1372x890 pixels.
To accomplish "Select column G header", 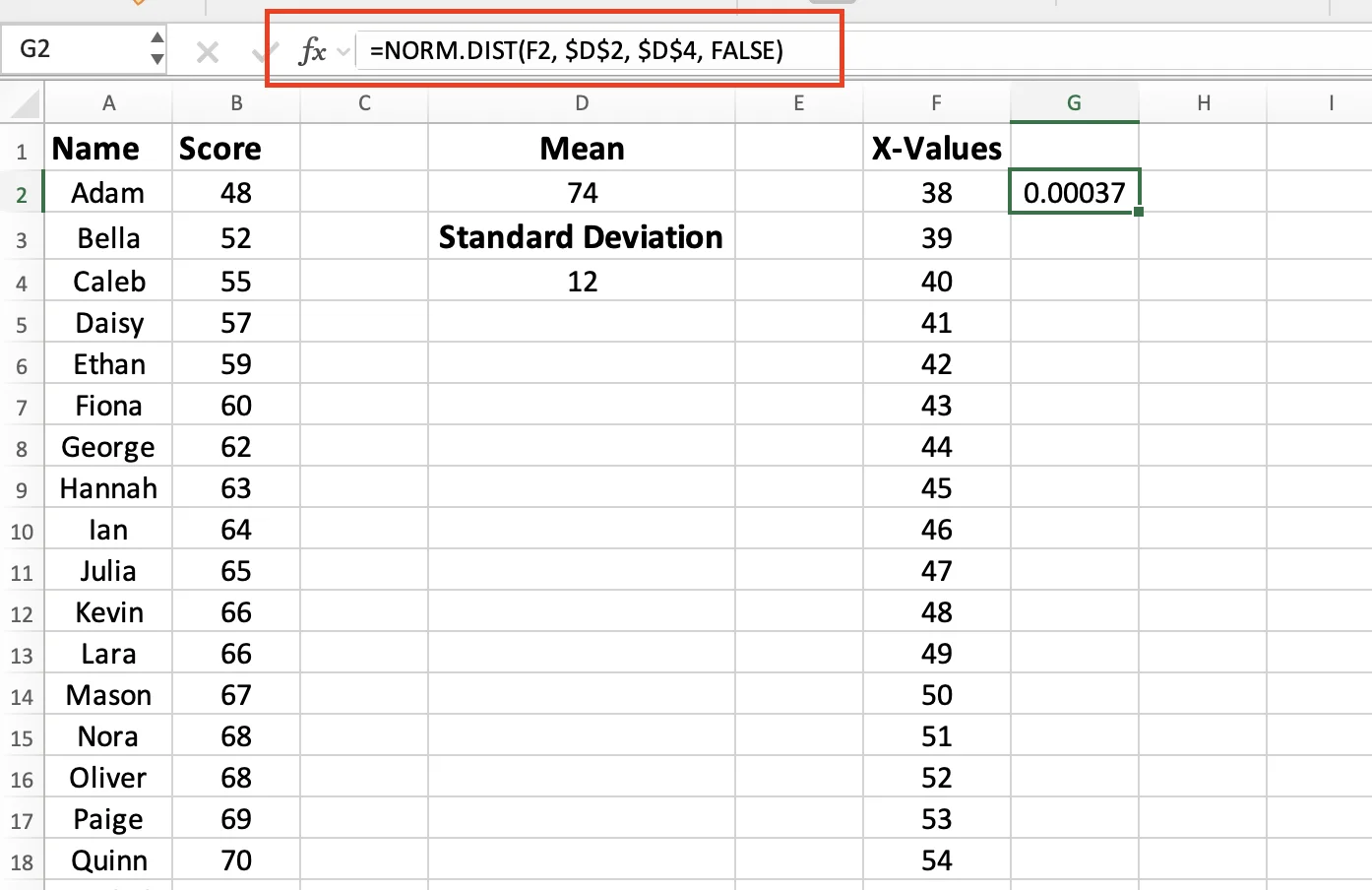I will click(1075, 103).
